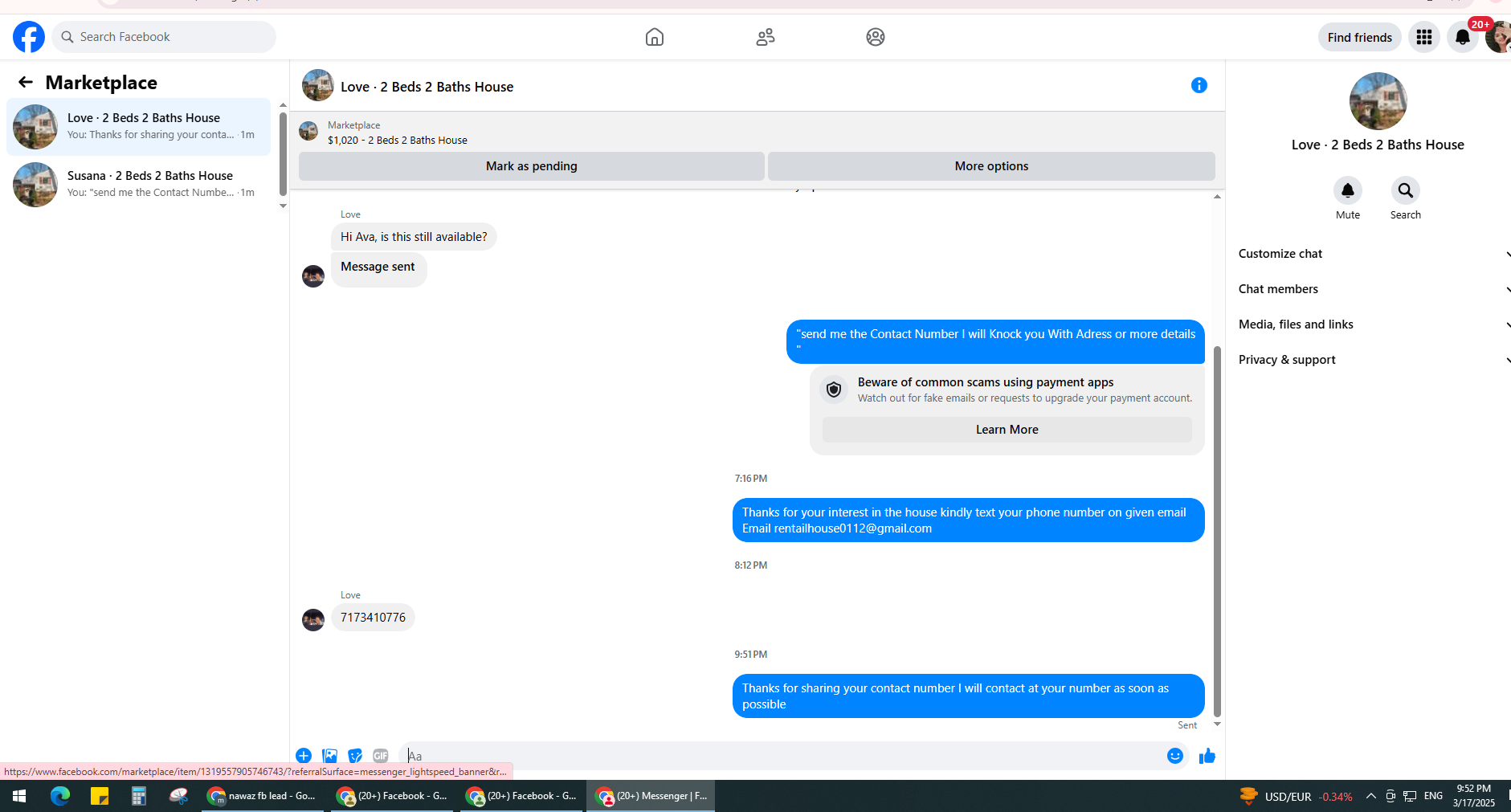Open the plus more-actions icon in composer

click(304, 756)
